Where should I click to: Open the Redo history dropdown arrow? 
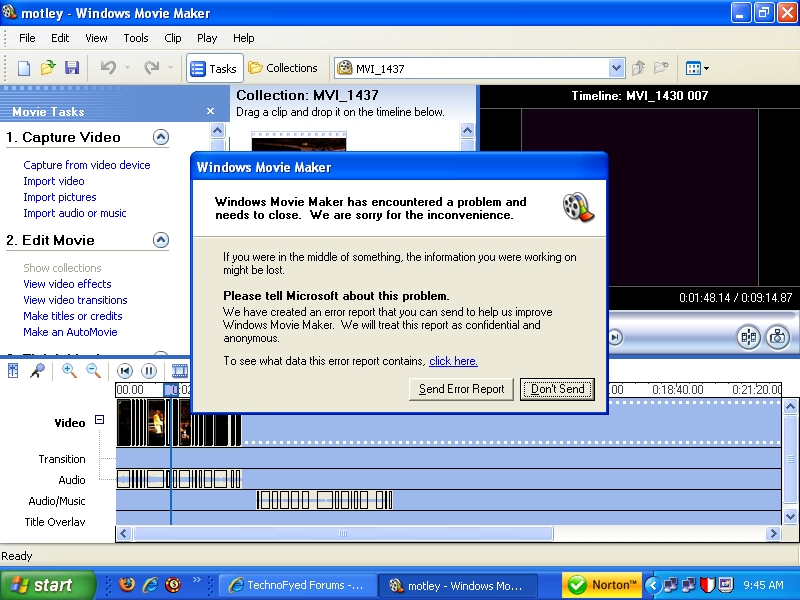point(170,67)
